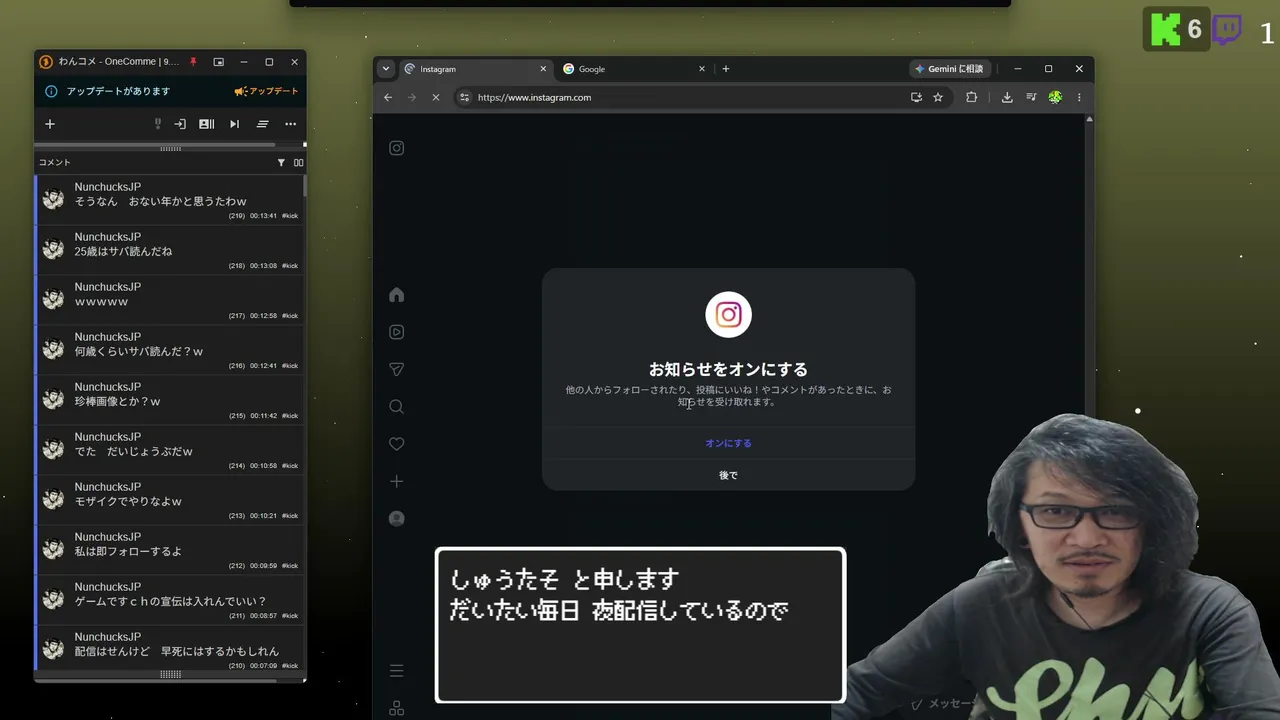Switch to the Google browser tab
Screen dimensions: 1280x720
tap(634, 69)
